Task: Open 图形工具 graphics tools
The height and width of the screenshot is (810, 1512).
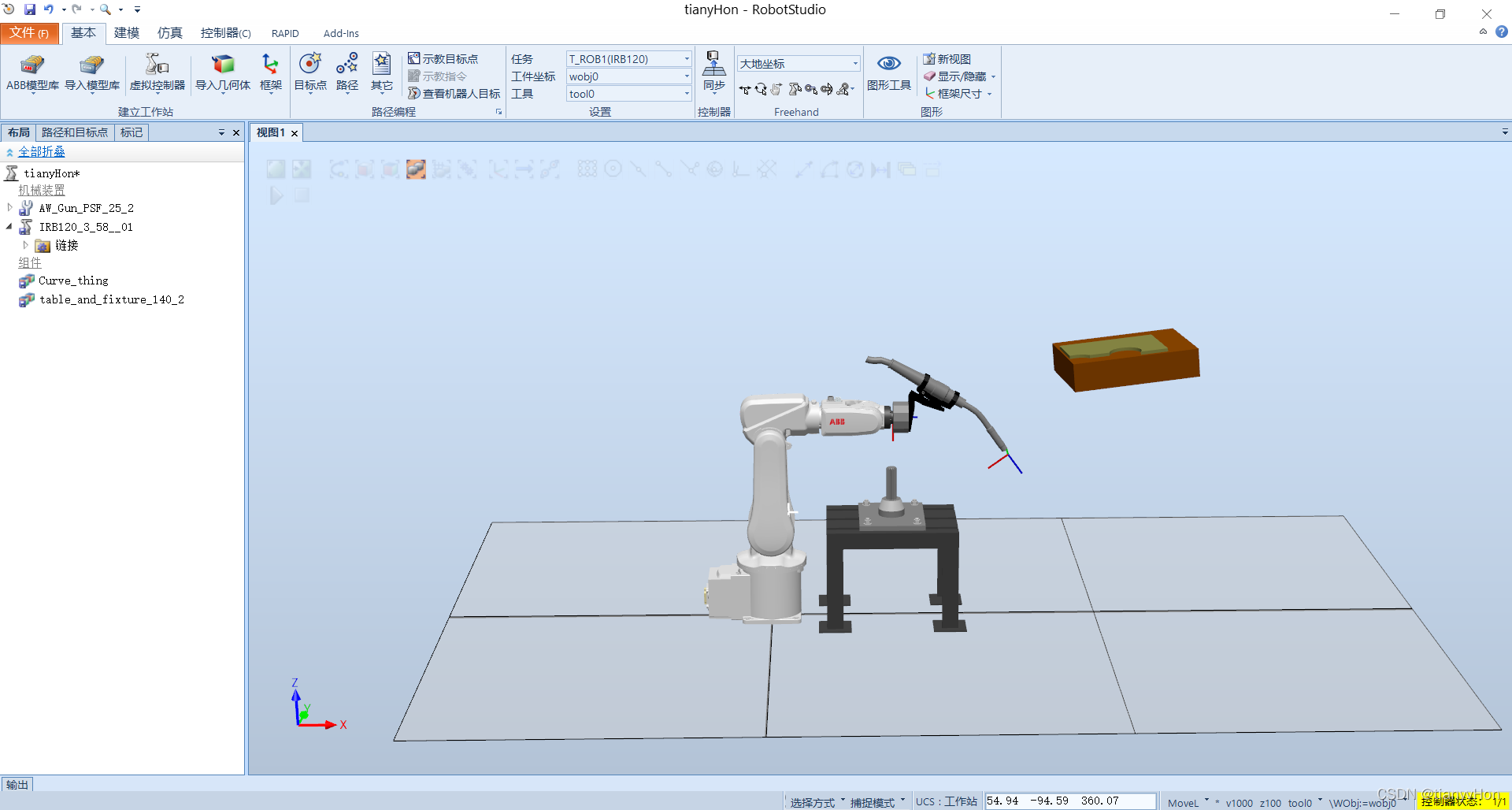Action: (x=889, y=73)
